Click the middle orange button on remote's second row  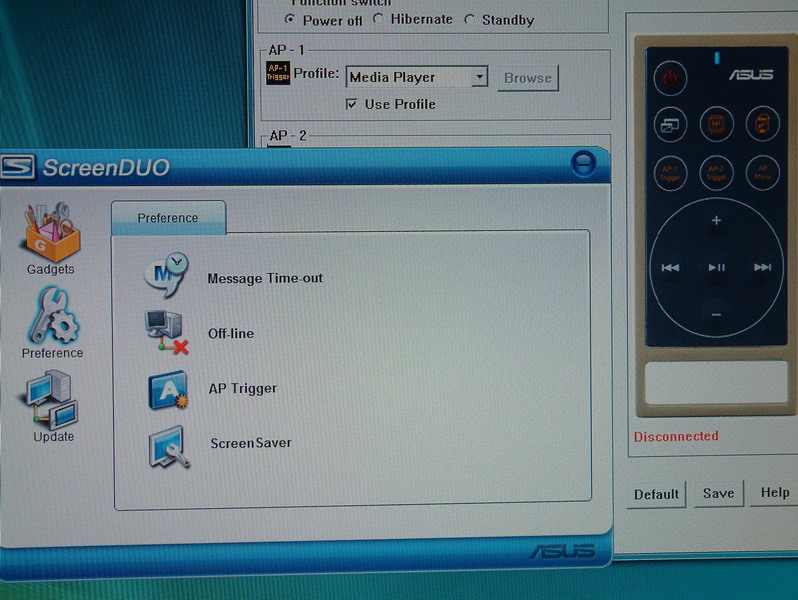pyautogui.click(x=717, y=124)
